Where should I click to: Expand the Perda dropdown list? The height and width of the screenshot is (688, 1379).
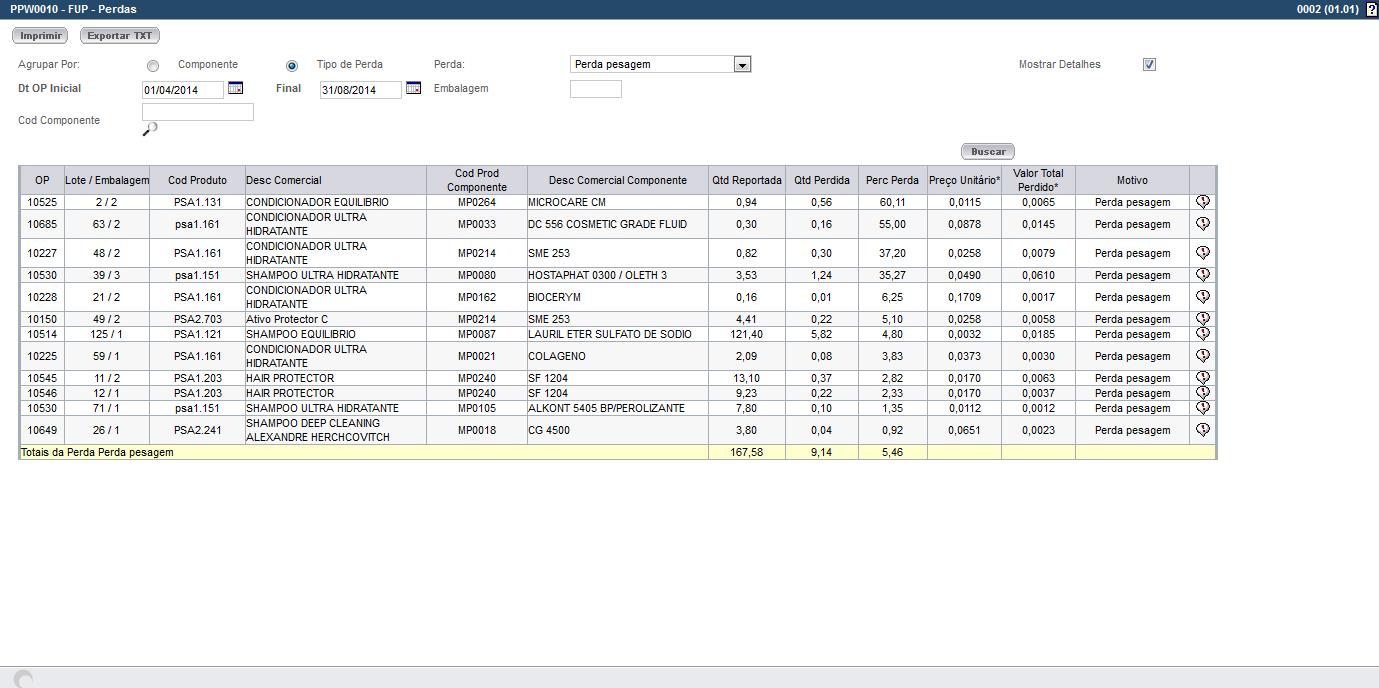[742, 65]
